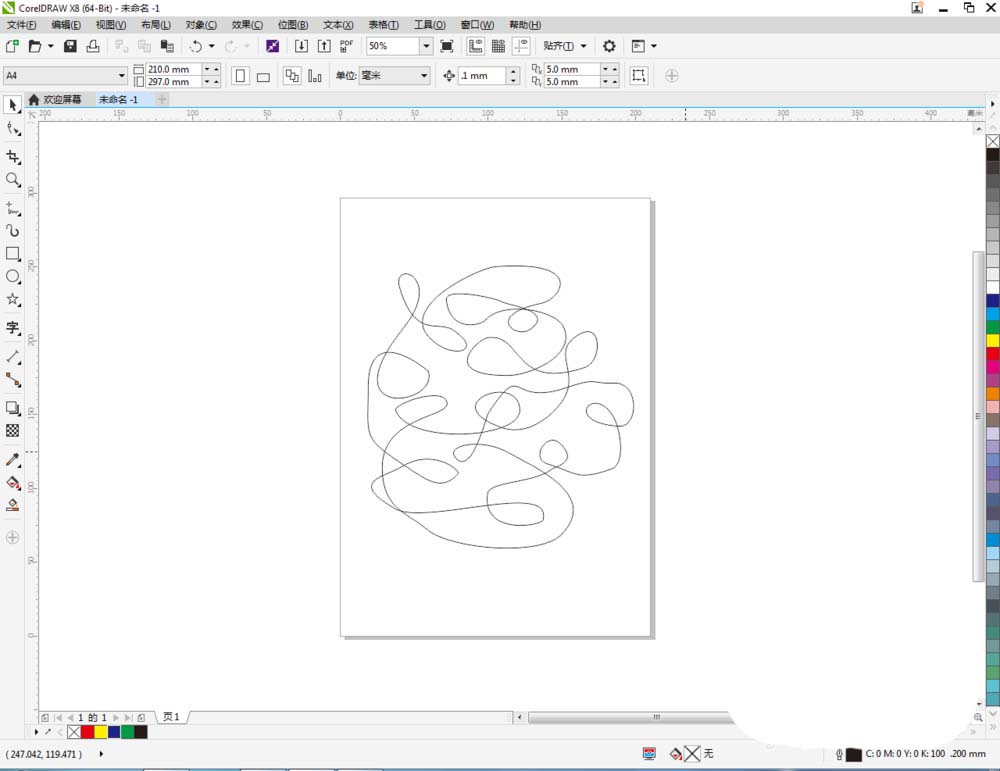The image size is (1000, 771).
Task: Click the 页1 page tab
Action: pyautogui.click(x=171, y=717)
